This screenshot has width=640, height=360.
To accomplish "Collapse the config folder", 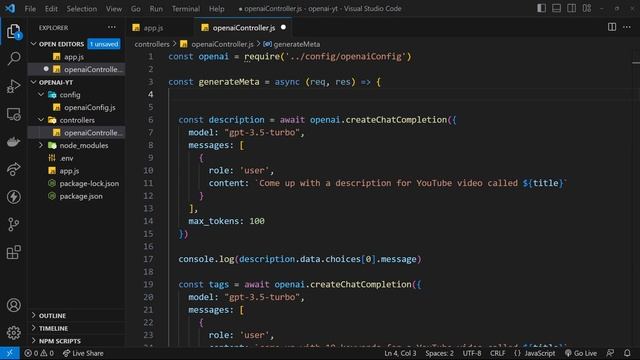I will 41,95.
